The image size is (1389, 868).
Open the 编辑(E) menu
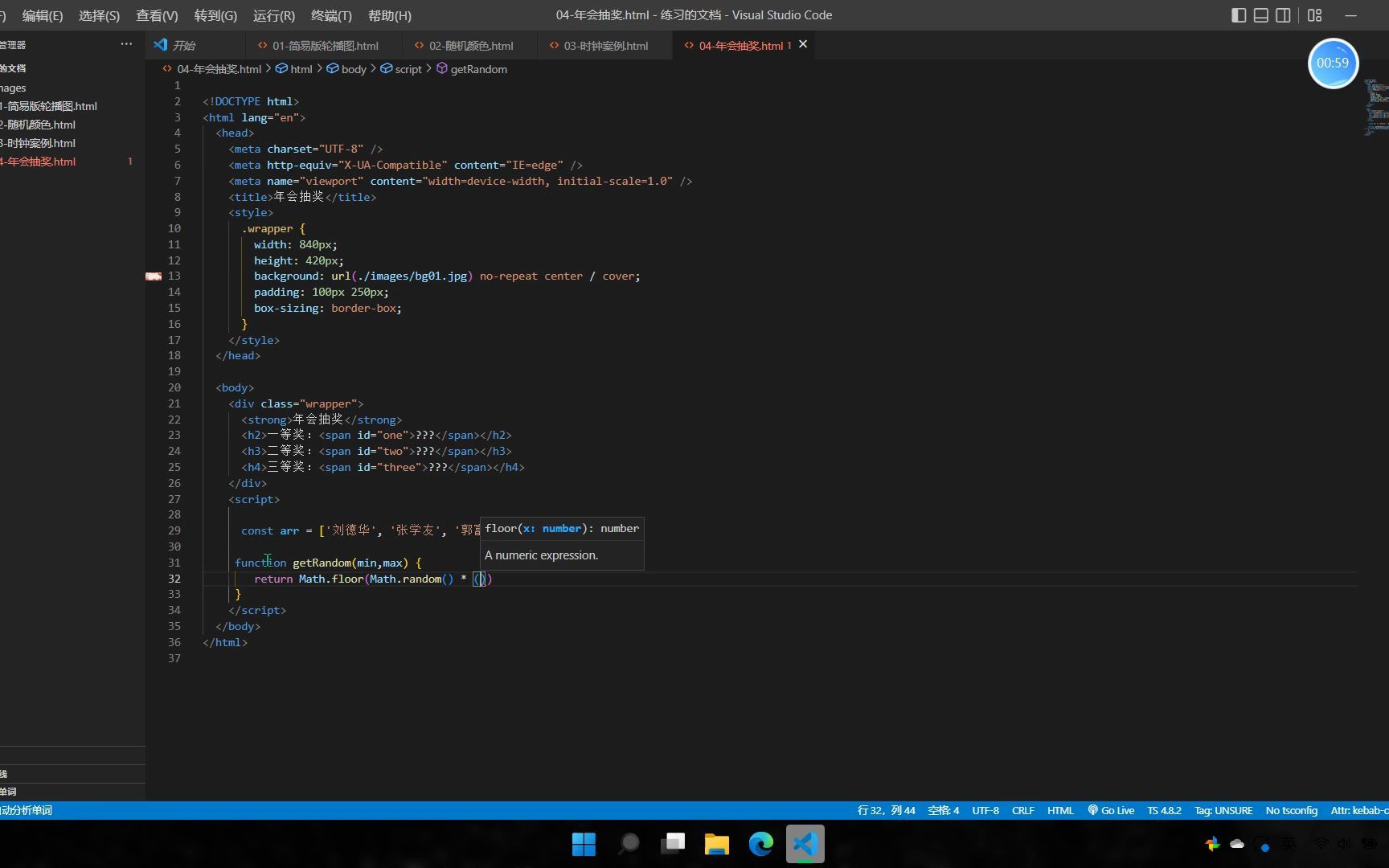43,15
